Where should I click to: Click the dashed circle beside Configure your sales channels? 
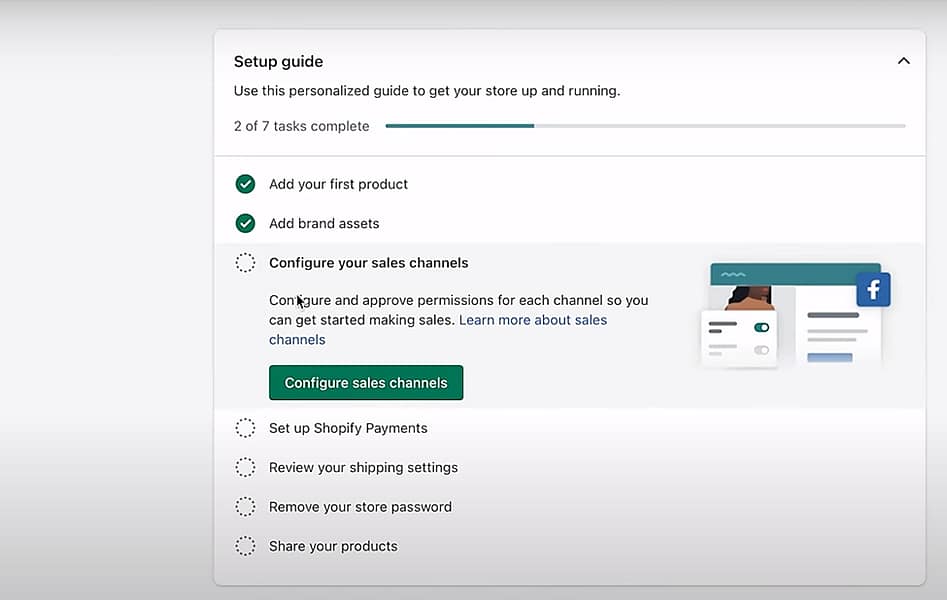tap(245, 262)
